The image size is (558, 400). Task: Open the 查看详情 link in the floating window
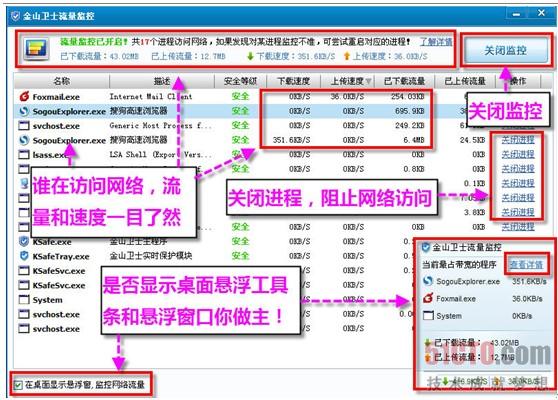[x=526, y=264]
